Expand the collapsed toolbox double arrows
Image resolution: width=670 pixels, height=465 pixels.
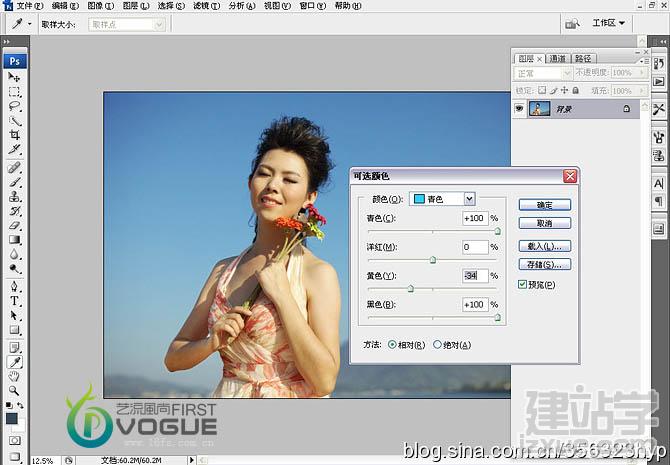click(x=6, y=41)
